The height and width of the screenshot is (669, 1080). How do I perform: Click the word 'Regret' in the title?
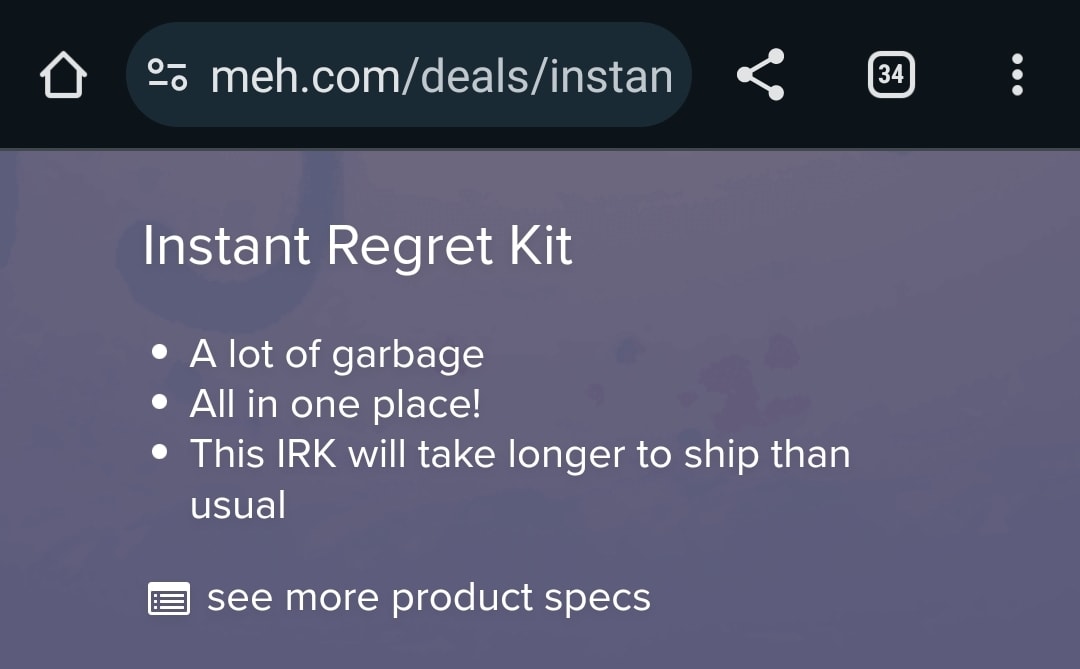tap(409, 246)
